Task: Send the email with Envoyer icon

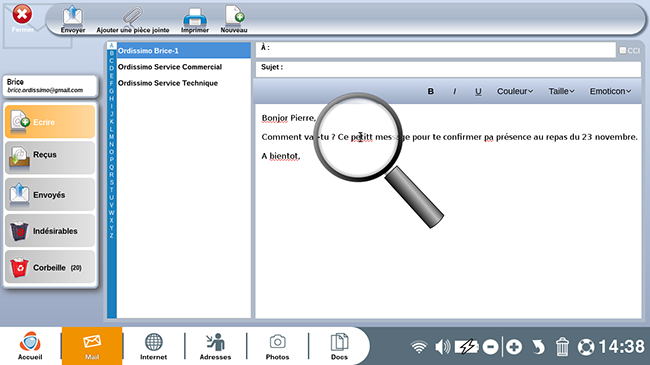Action: (73, 19)
